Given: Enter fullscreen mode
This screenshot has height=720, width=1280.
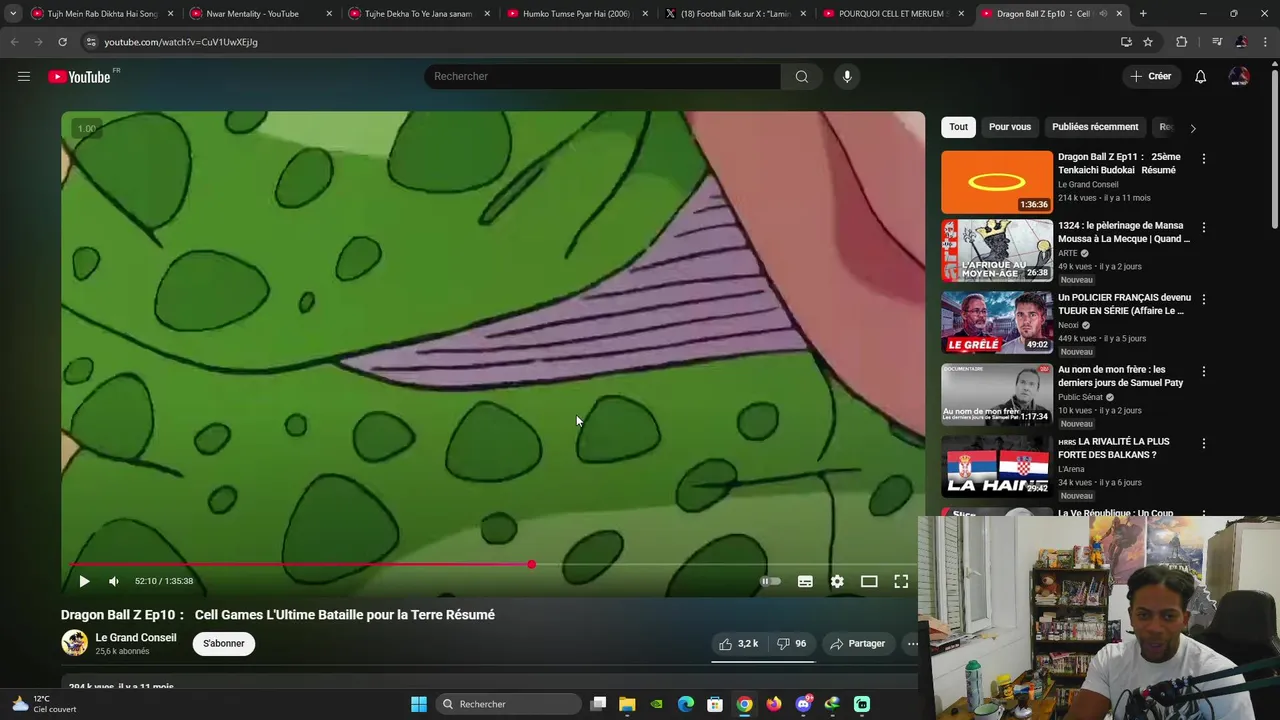Looking at the screenshot, I should [901, 581].
